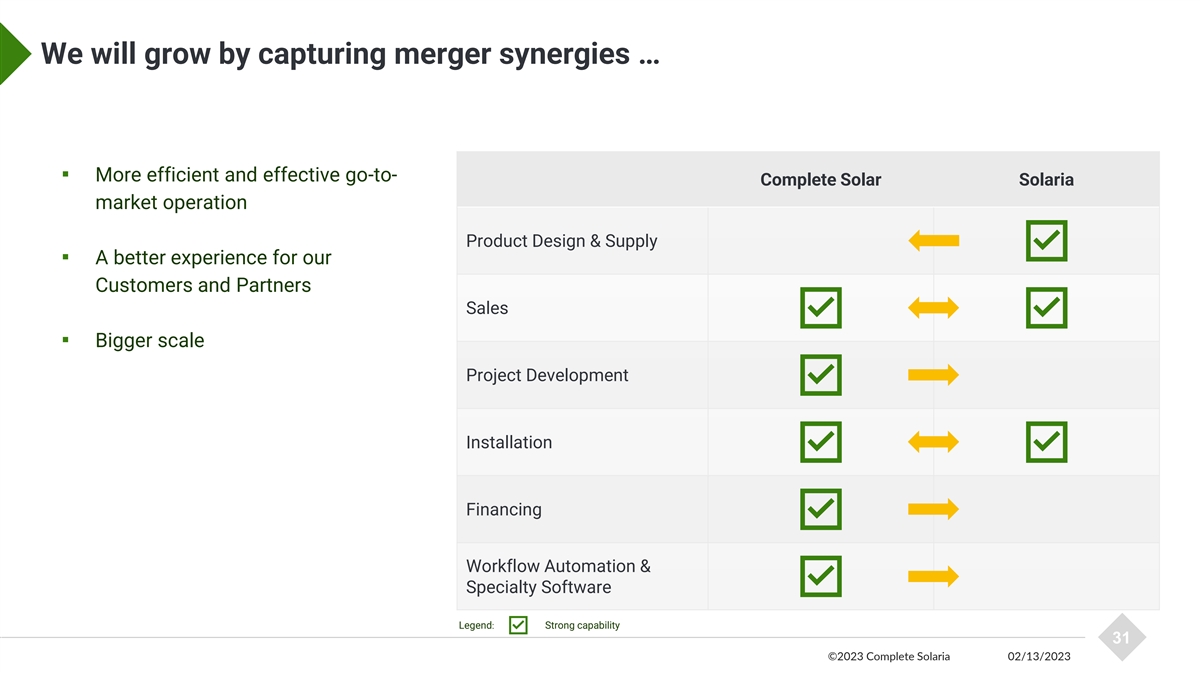Click Solaria's Installation checkmark
Image resolution: width=1200 pixels, height=675 pixels.
pos(1046,442)
